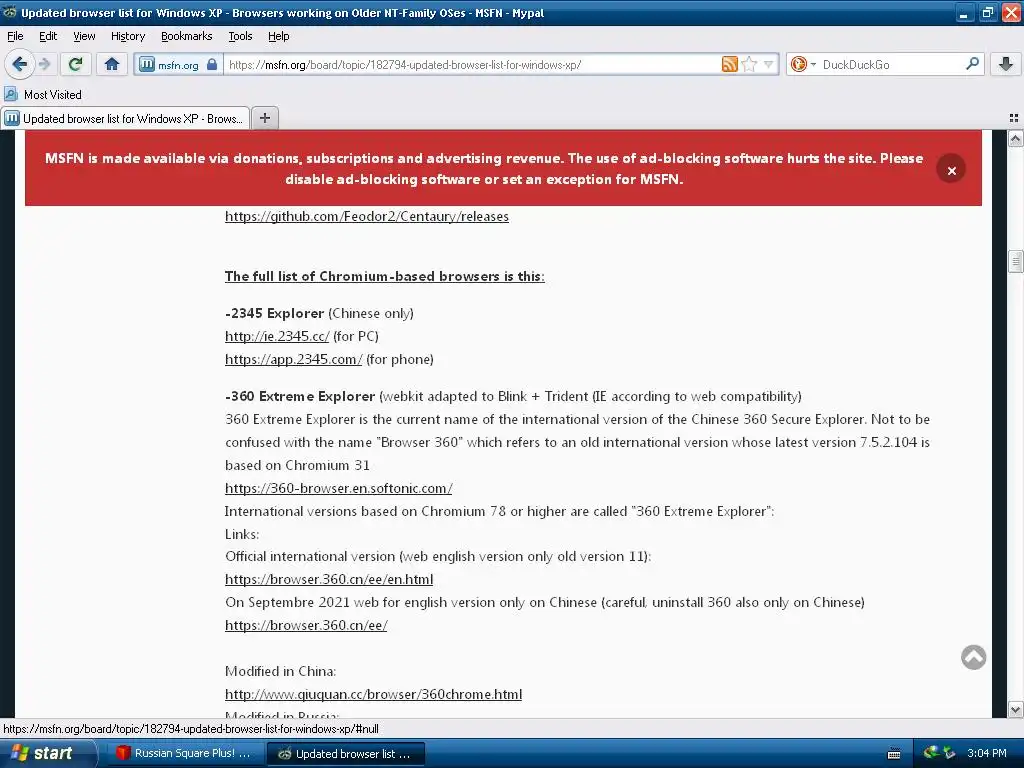Go back one page in browser
Image resolution: width=1024 pixels, height=768 pixels.
[x=19, y=64]
